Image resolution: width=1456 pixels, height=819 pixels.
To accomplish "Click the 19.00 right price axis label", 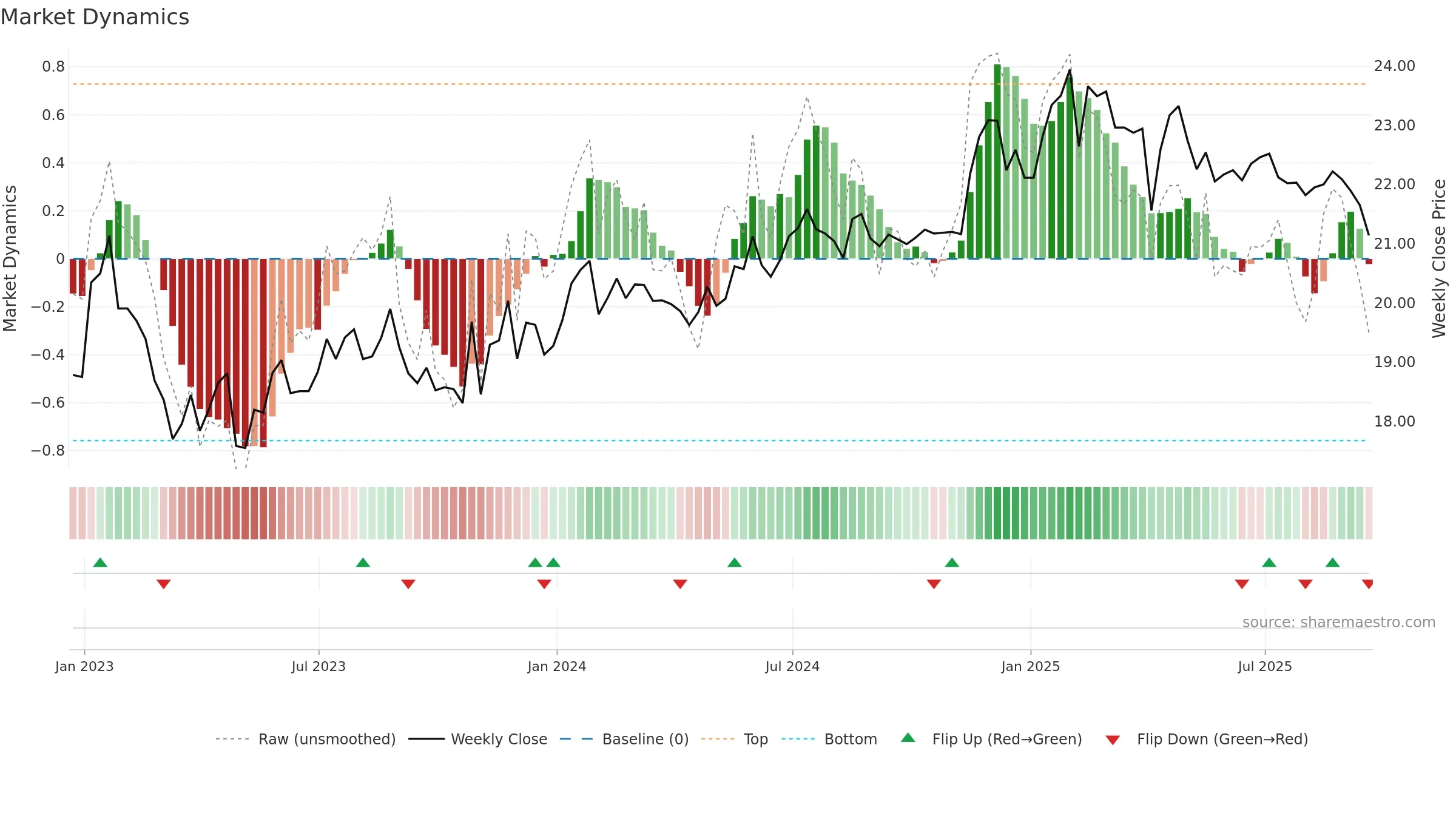I will (x=1395, y=362).
